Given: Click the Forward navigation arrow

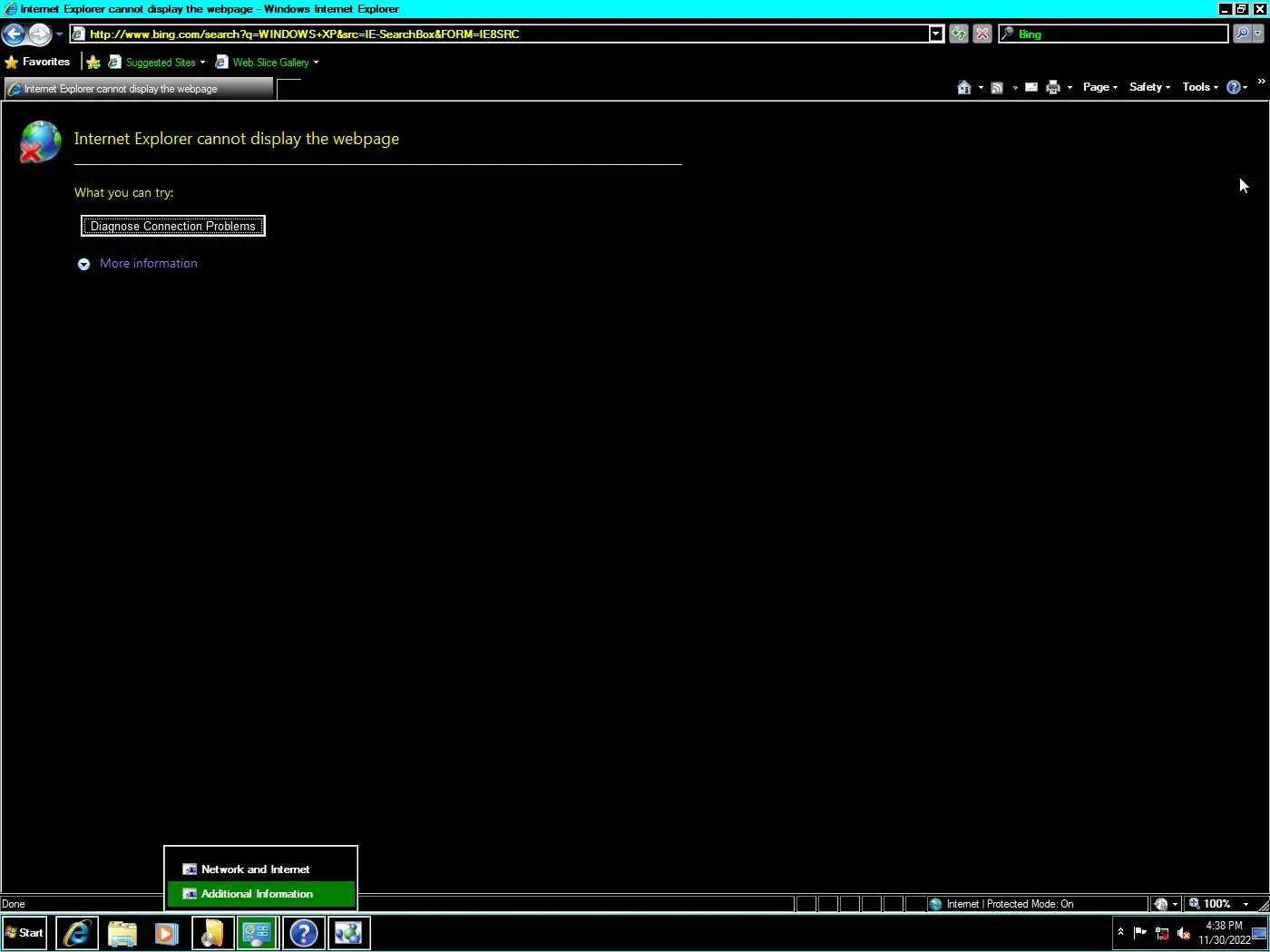Looking at the screenshot, I should (39, 34).
